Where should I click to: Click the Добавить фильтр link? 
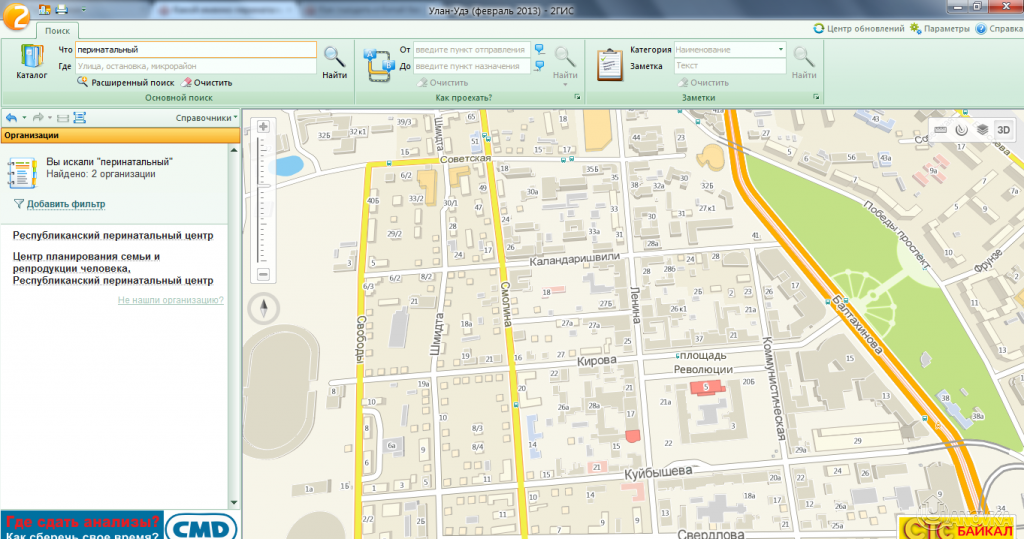tap(65, 204)
